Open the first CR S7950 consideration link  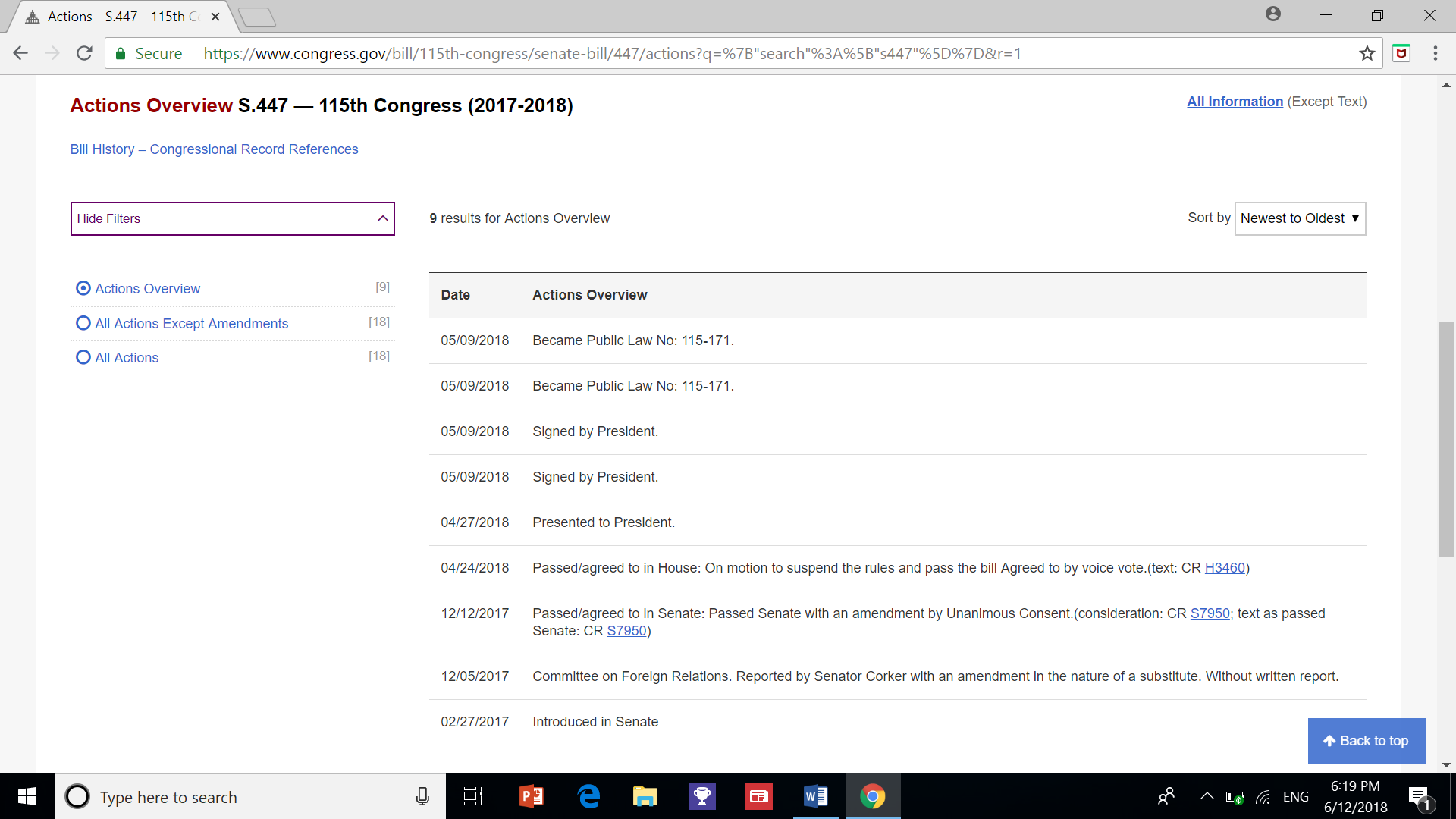tap(1210, 613)
